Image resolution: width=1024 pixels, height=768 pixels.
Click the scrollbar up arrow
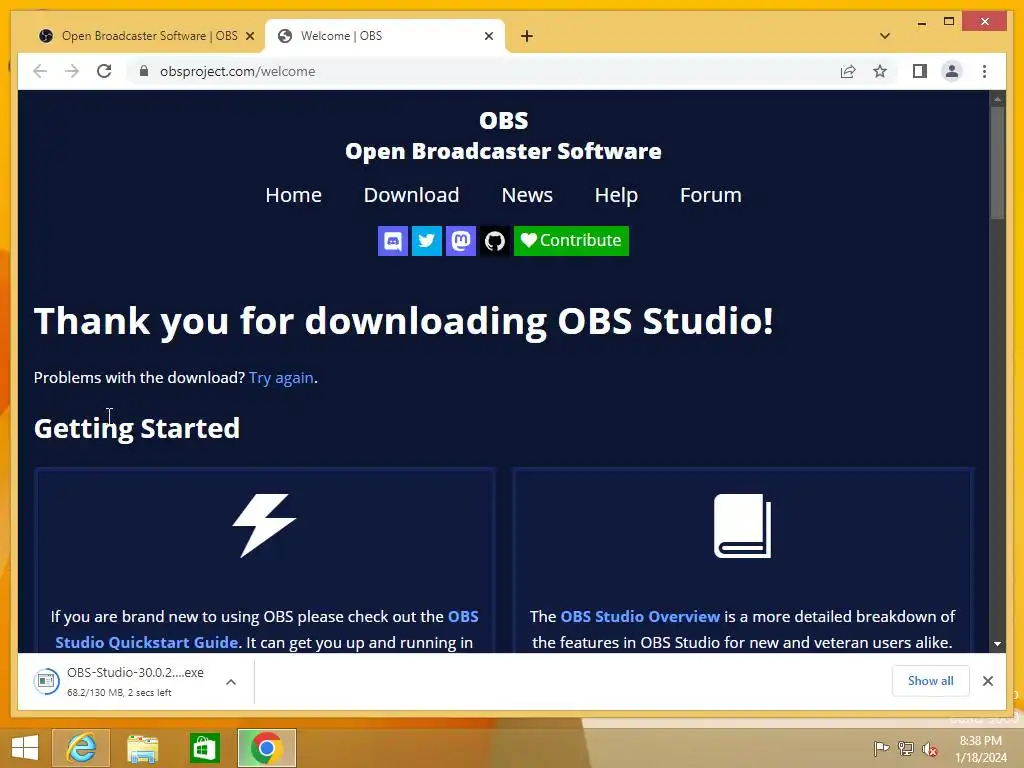(x=997, y=99)
